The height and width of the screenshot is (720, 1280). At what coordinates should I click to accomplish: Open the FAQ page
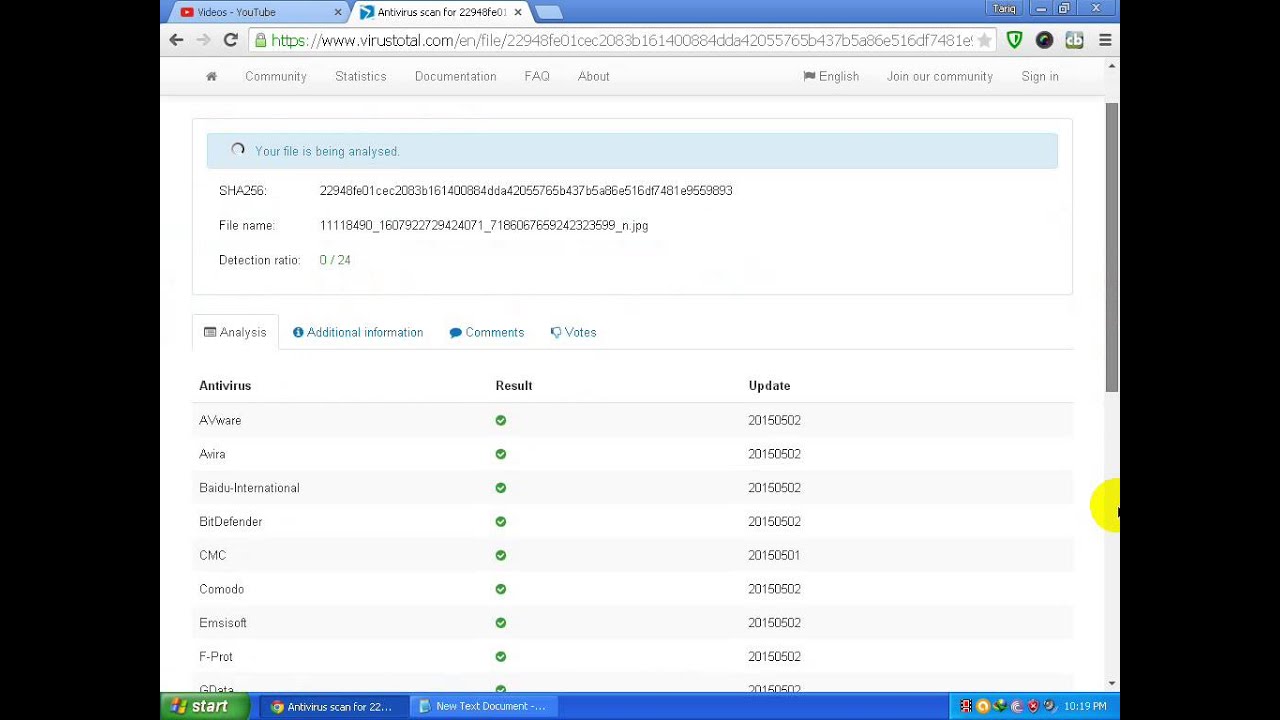[x=537, y=76]
